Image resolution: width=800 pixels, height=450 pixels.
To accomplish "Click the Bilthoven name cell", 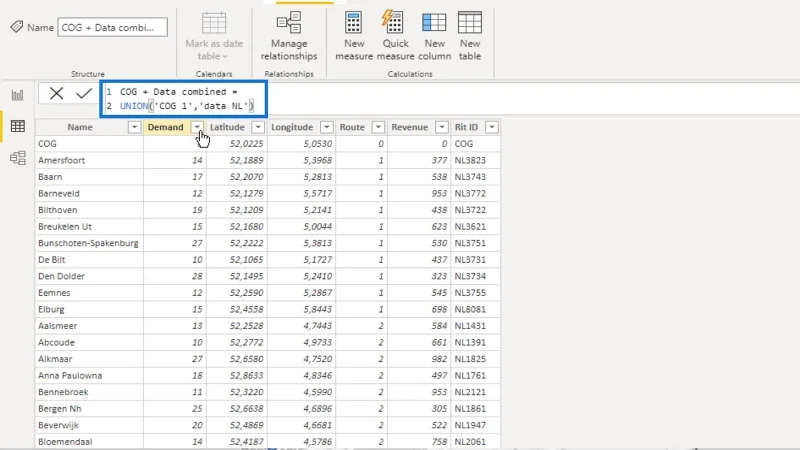I will pyautogui.click(x=89, y=210).
